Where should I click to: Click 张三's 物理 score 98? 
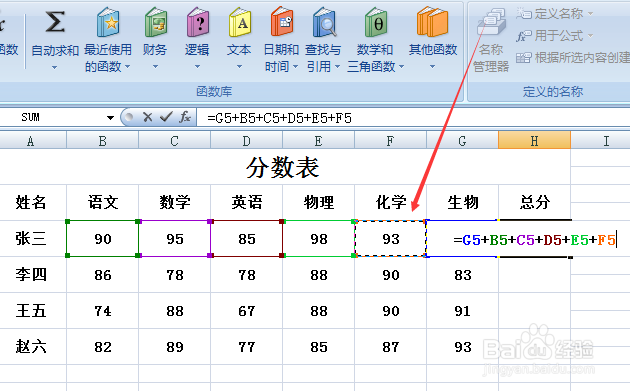pyautogui.click(x=319, y=239)
